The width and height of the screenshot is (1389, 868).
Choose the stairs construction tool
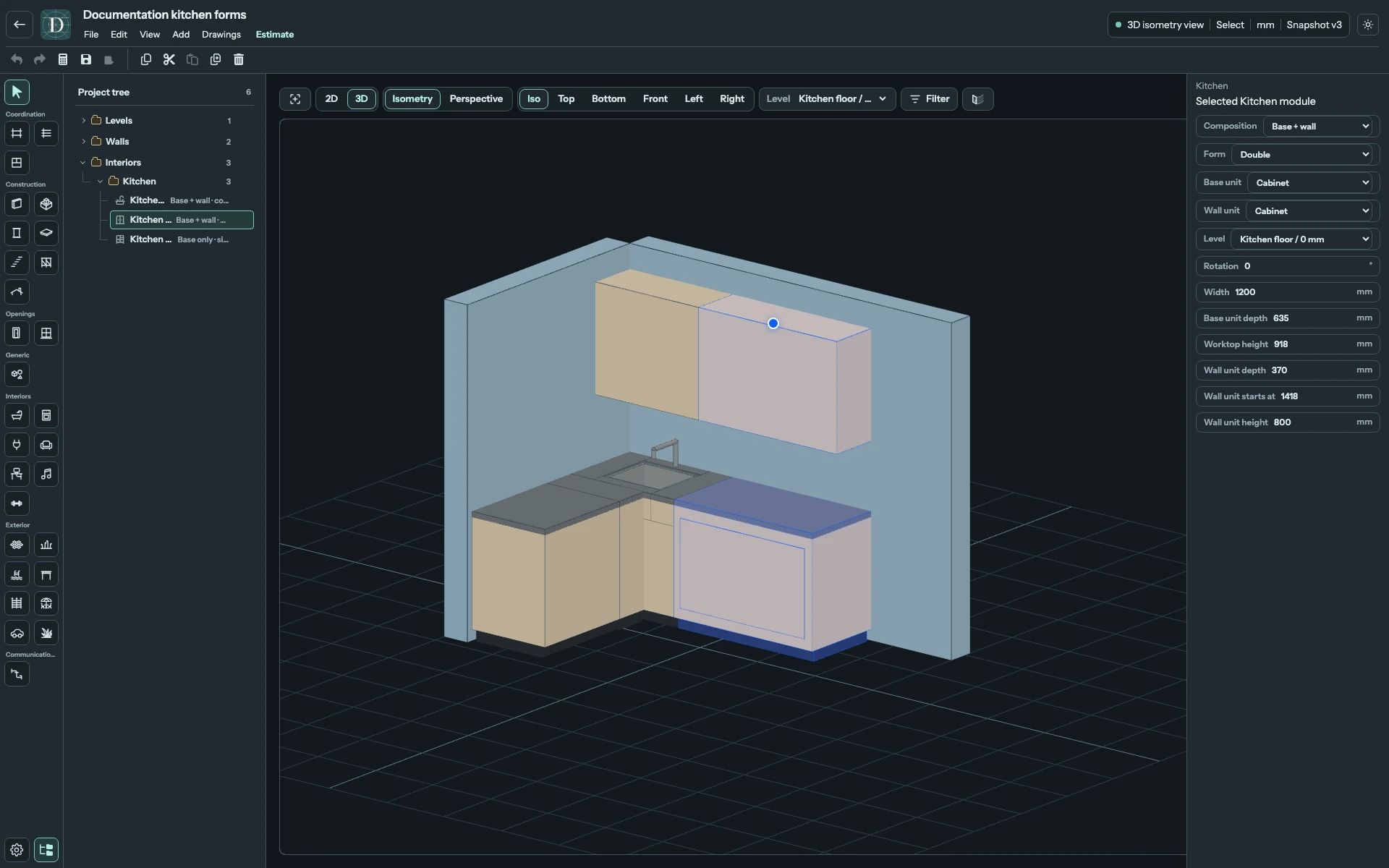pyautogui.click(x=17, y=263)
